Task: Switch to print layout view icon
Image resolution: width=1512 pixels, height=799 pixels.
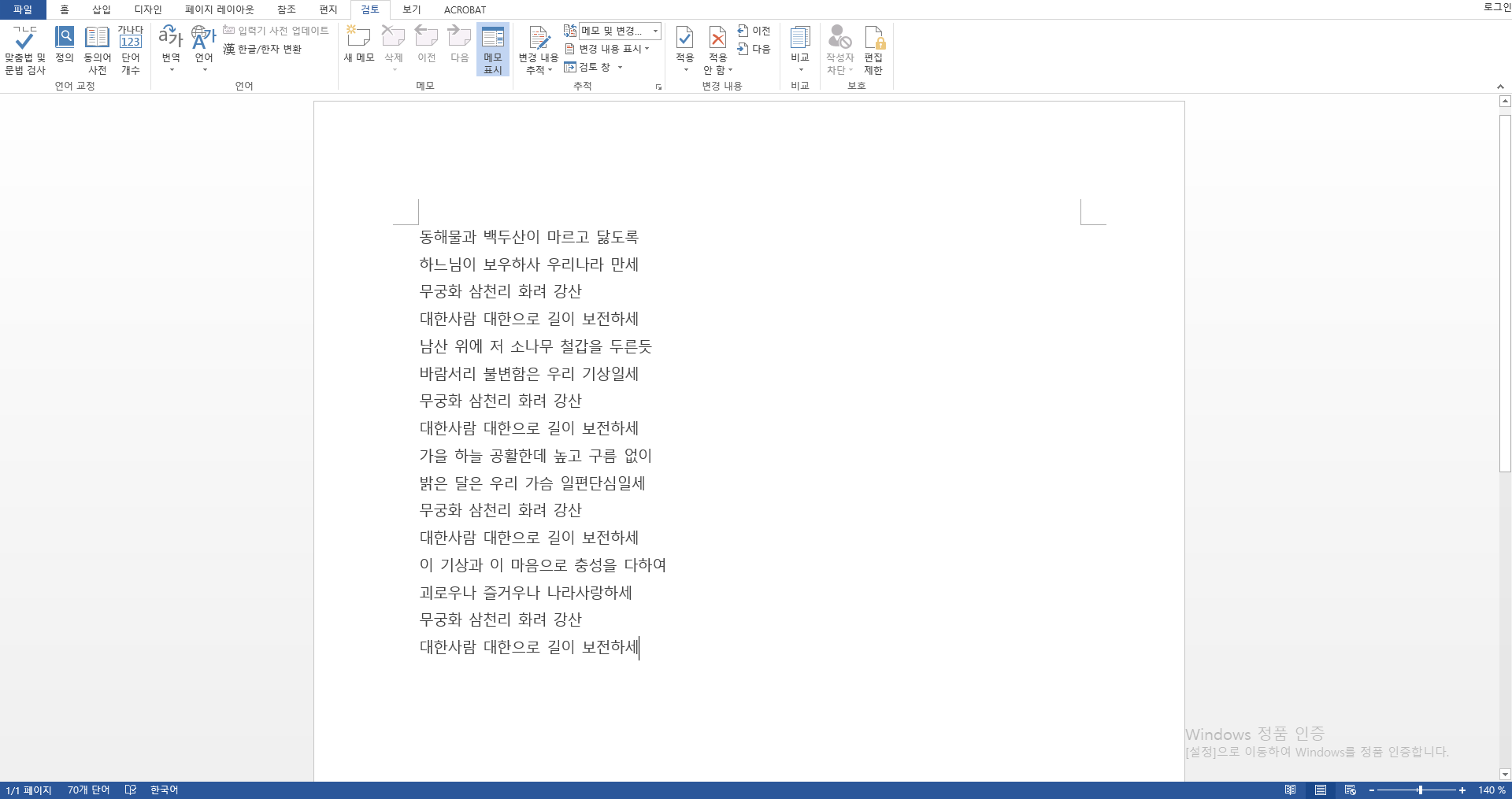Action: tap(1321, 790)
